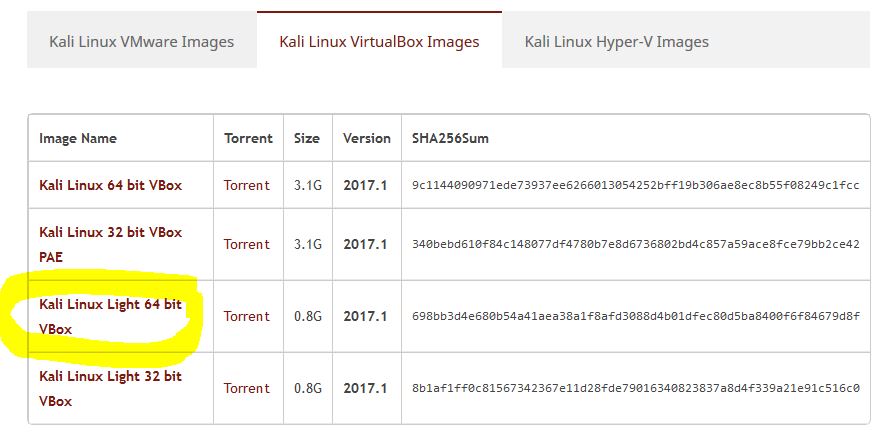Get Torrent for Kali Linux 64 bit VBox
The image size is (886, 436).
[247, 185]
